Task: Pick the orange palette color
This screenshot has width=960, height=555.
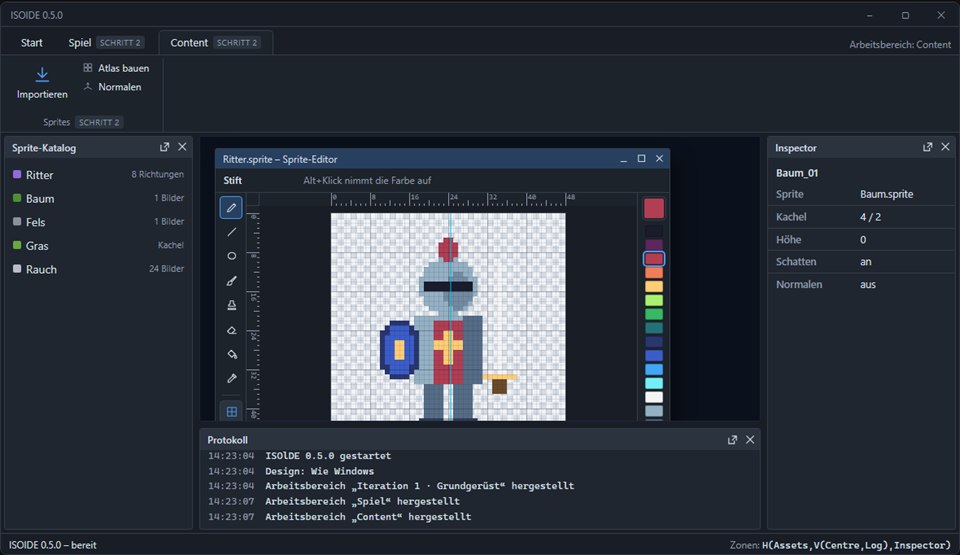Action: coord(654,273)
